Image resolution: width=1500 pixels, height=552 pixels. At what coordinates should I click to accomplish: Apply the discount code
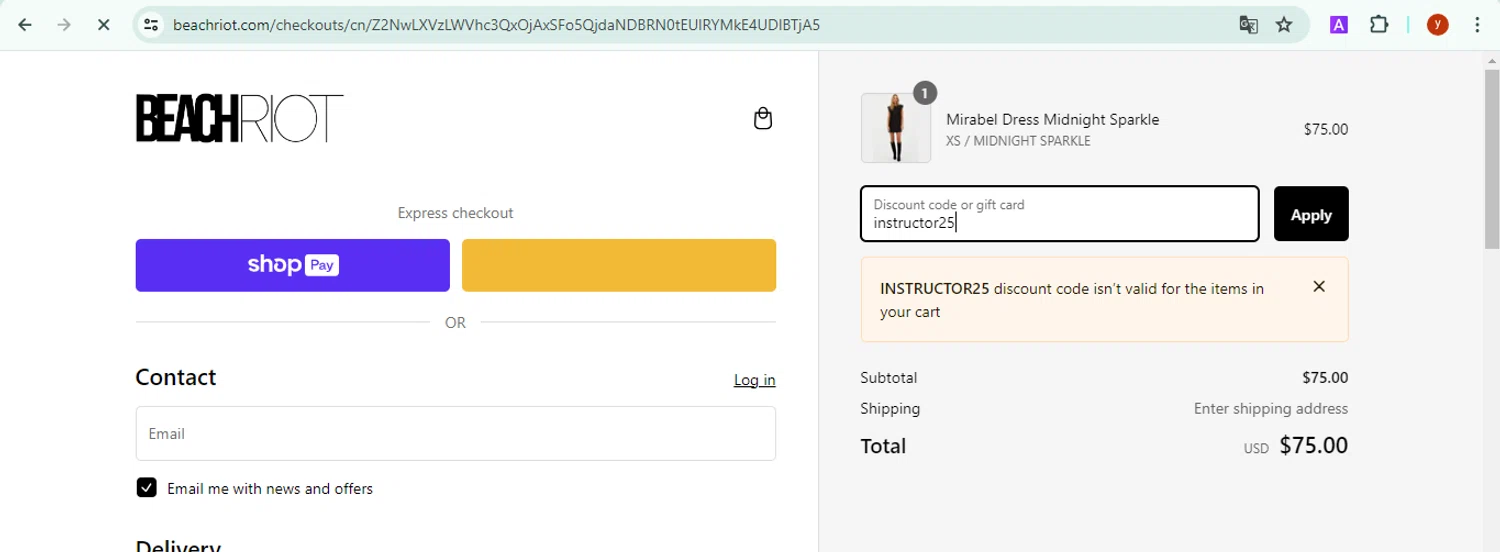[1310, 214]
